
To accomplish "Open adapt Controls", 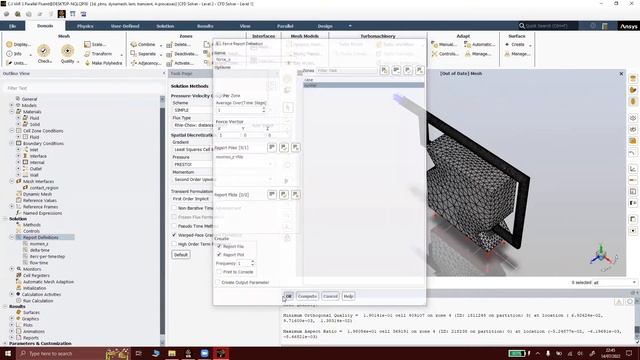I will [445, 53].
